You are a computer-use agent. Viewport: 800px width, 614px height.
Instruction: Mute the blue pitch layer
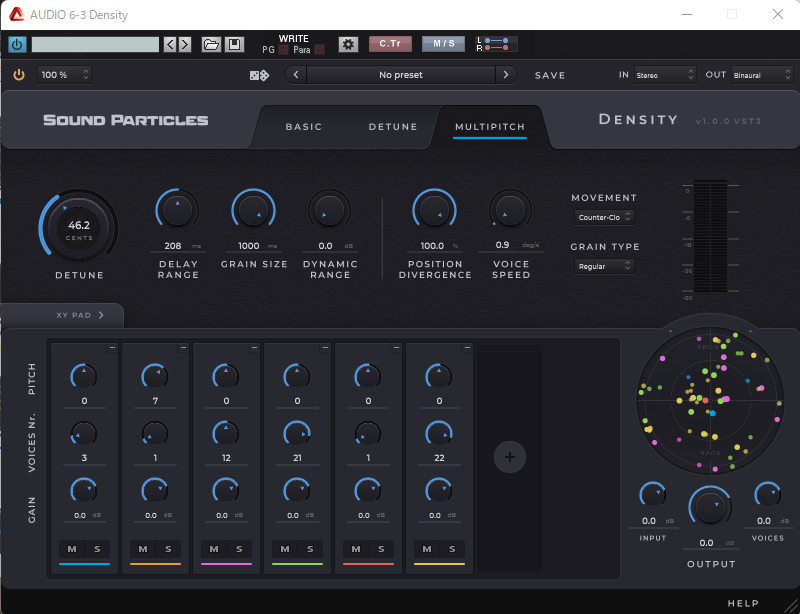coord(72,549)
